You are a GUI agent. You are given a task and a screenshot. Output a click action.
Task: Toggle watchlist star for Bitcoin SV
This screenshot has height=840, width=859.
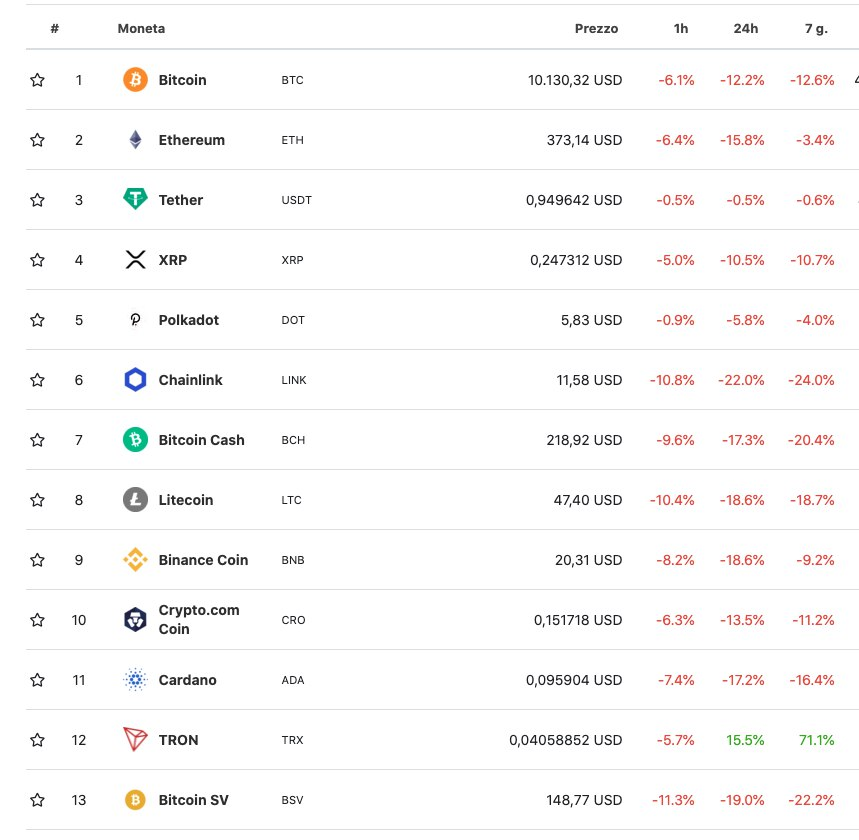click(37, 800)
